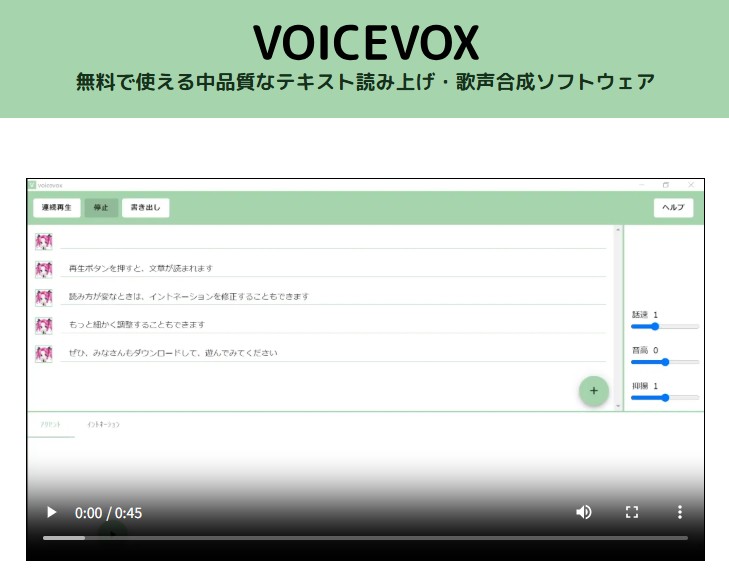729x570 pixels.
Task: Click the 連続再生 button
Action: [x=57, y=207]
